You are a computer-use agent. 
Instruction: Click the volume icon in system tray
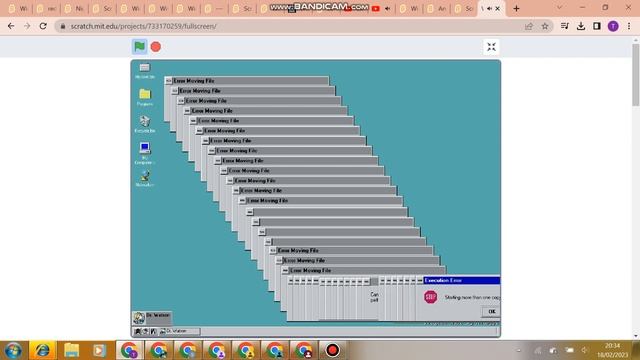[x=584, y=350]
